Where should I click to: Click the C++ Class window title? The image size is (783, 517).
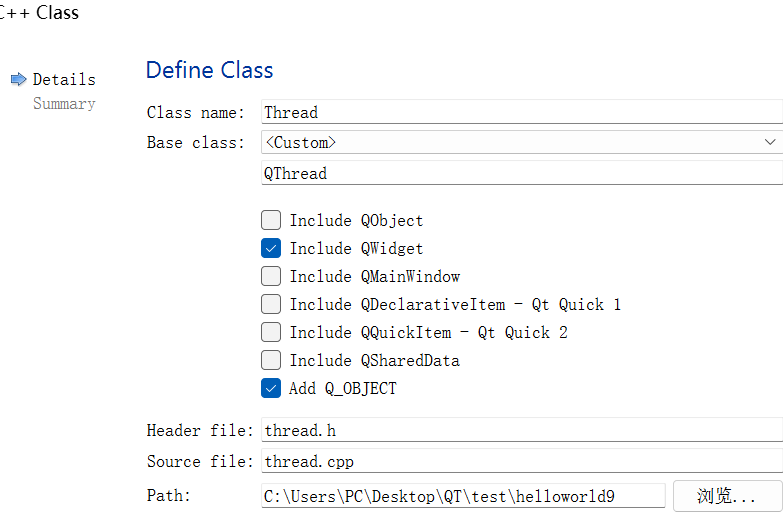(x=39, y=12)
